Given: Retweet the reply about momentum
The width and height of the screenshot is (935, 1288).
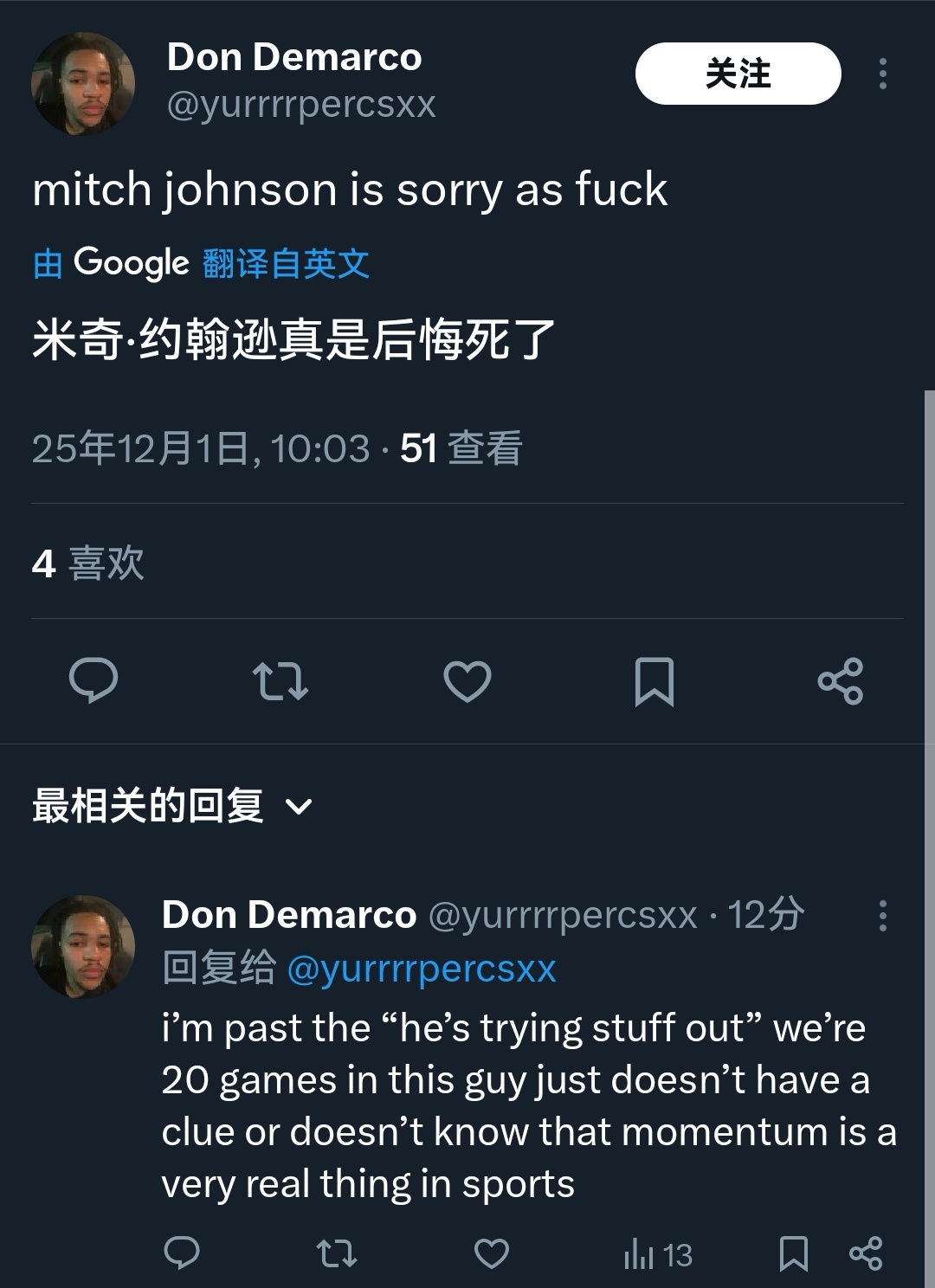Looking at the screenshot, I should [336, 1253].
